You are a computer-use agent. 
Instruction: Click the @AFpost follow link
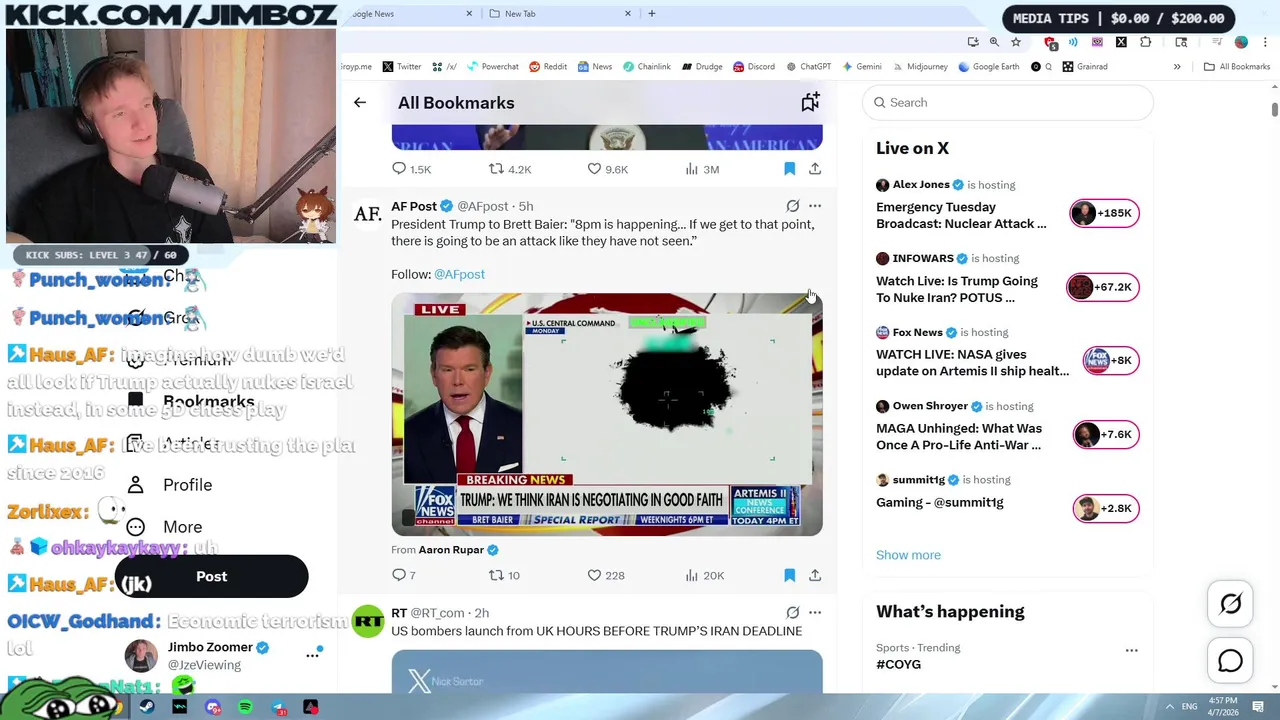[459, 274]
